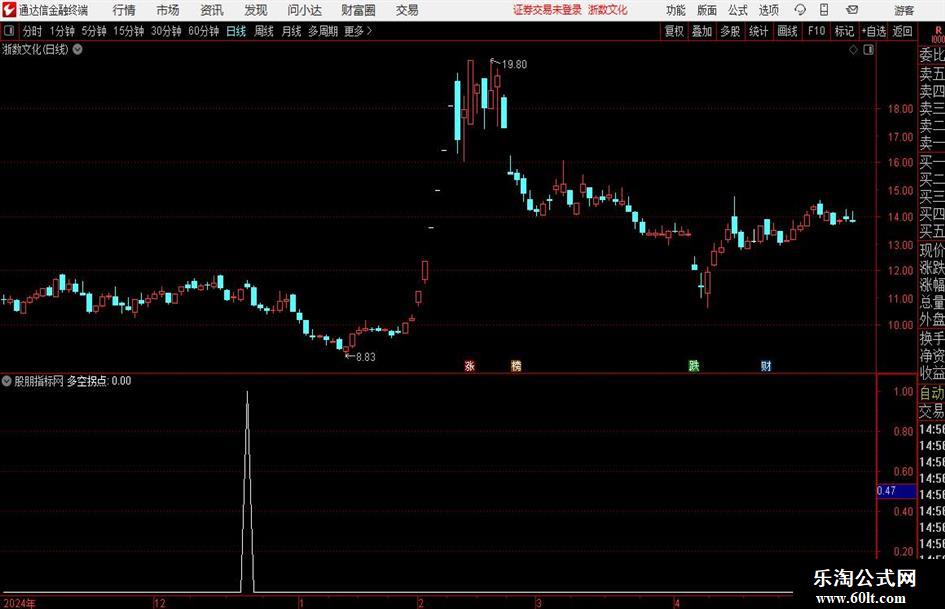This screenshot has width=945, height=609.
Task: Switch to 月线 monthly period
Action: (292, 31)
